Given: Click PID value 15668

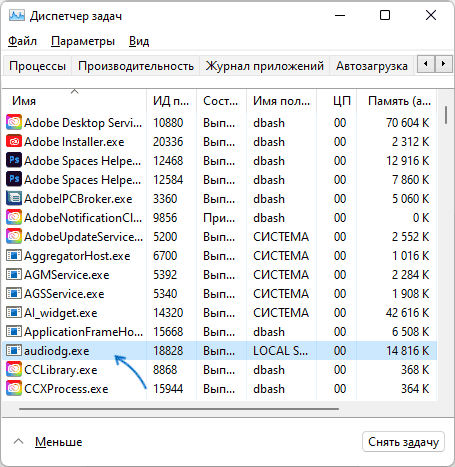Looking at the screenshot, I should [168, 332].
